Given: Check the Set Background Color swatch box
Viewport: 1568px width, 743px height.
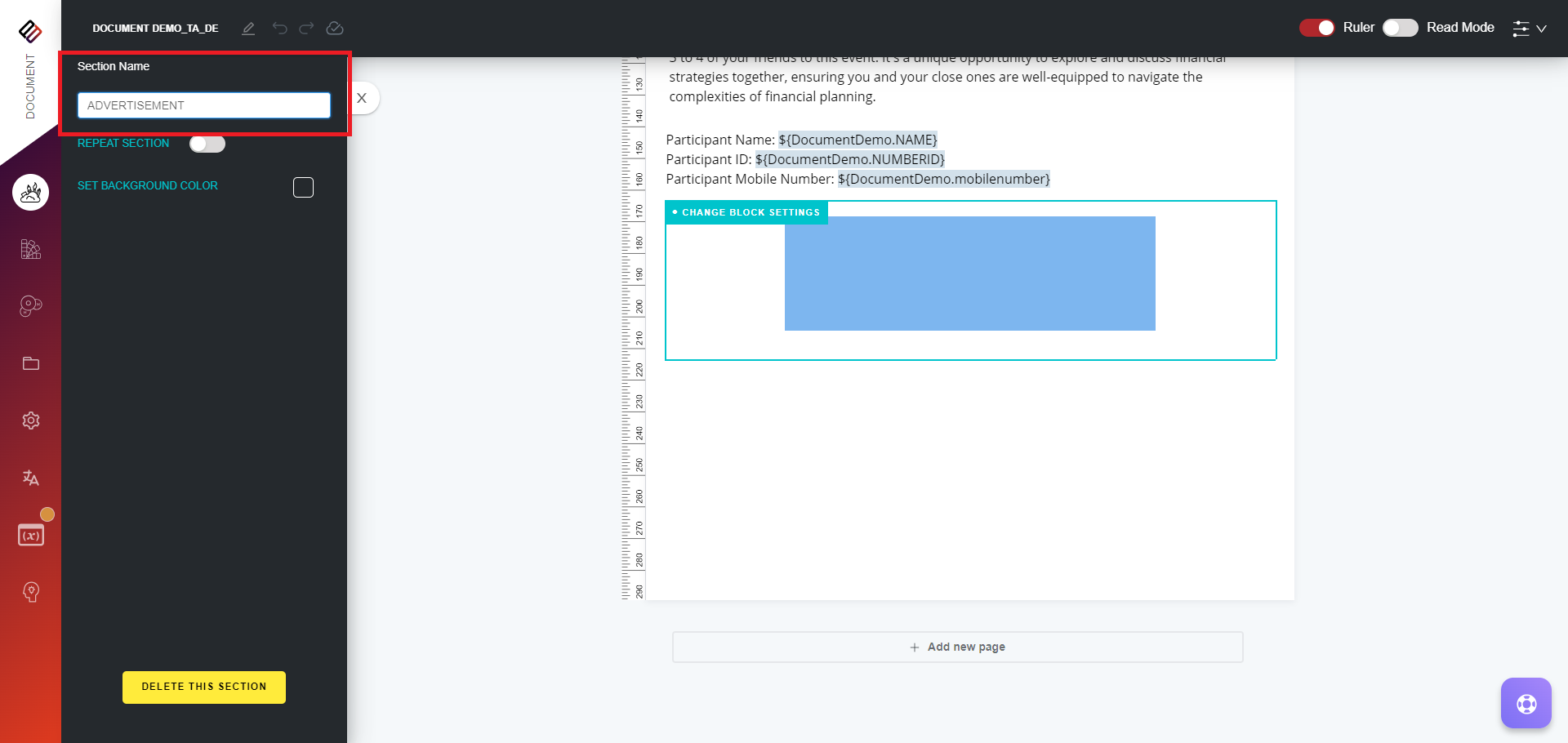Looking at the screenshot, I should pyautogui.click(x=303, y=187).
